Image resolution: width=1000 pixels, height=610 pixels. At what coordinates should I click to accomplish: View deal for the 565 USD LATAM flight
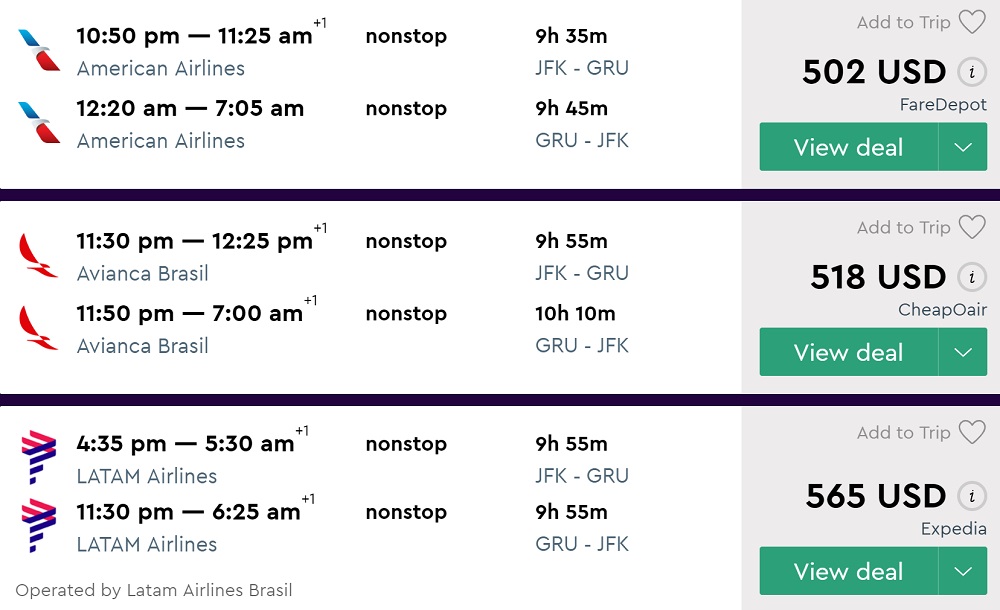pyautogui.click(x=848, y=571)
